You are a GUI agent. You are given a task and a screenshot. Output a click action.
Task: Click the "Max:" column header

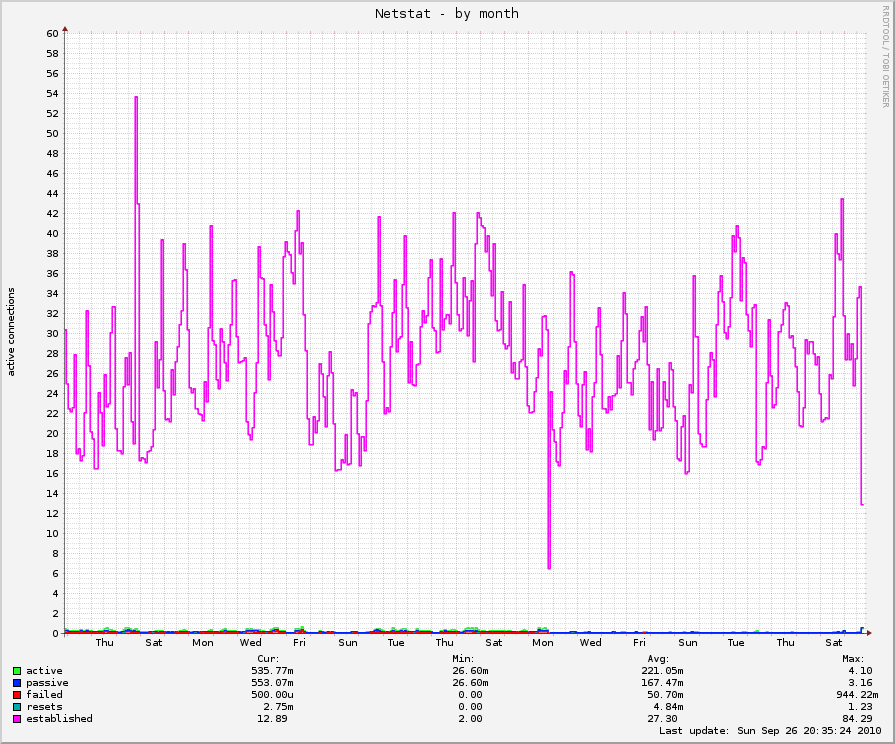(x=853, y=659)
